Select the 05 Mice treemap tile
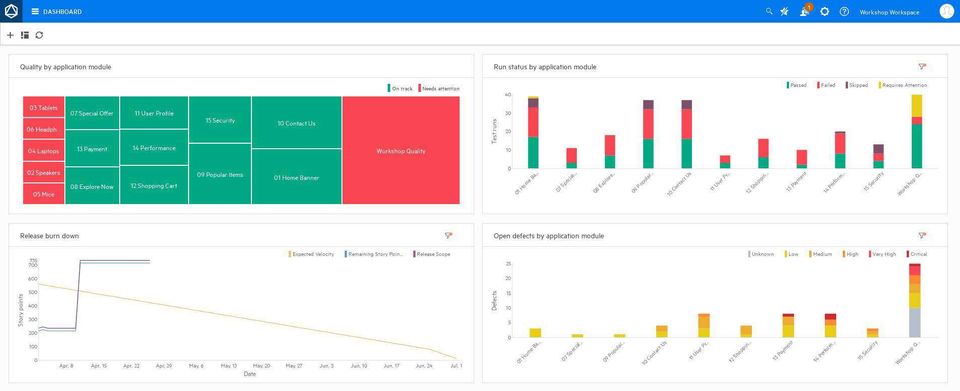Image resolution: width=960 pixels, height=391 pixels. (x=43, y=194)
